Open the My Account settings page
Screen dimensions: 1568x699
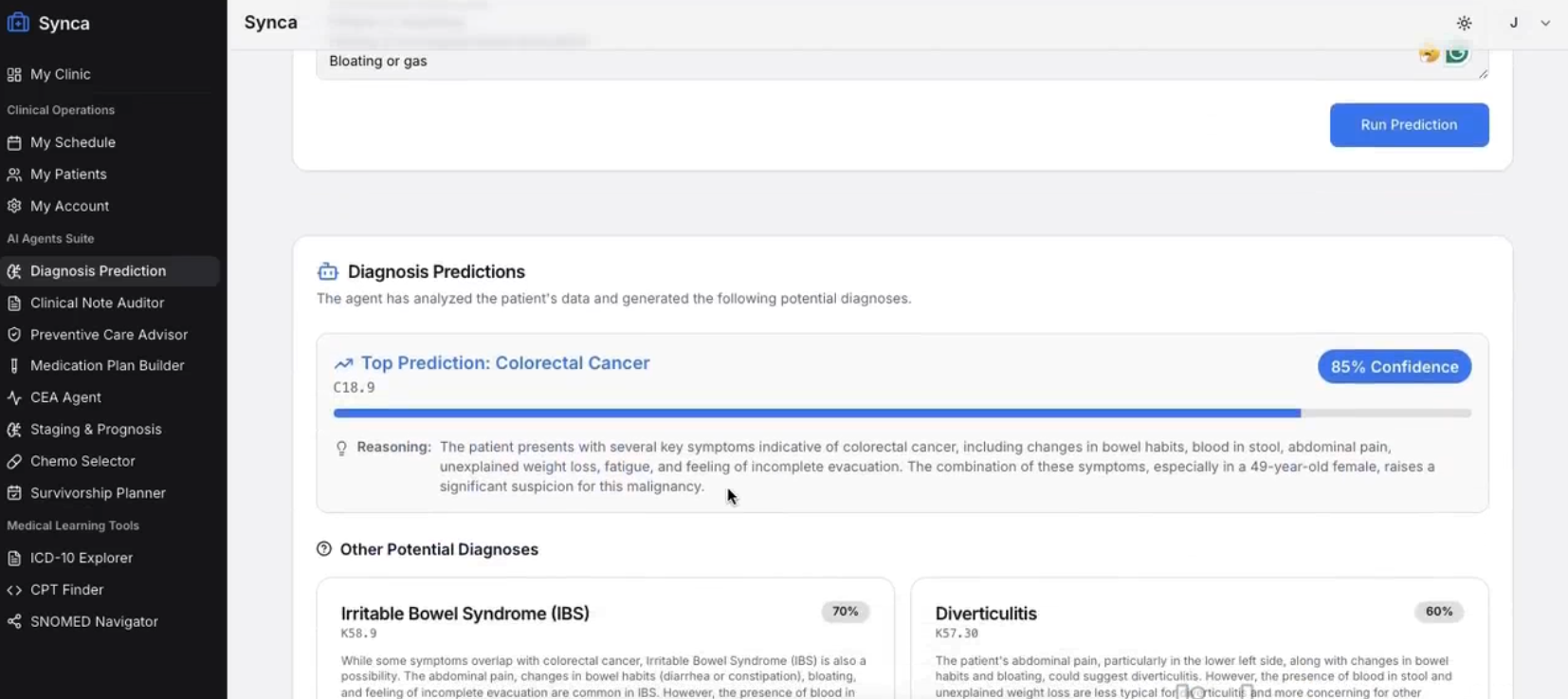tap(69, 206)
